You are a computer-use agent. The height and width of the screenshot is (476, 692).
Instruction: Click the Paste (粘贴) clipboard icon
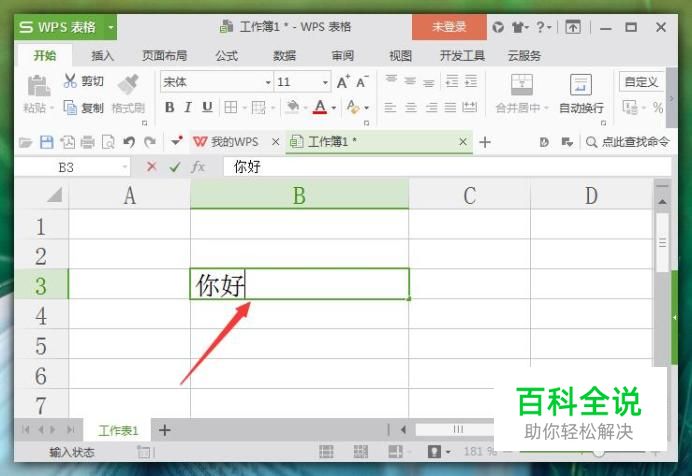tap(39, 86)
